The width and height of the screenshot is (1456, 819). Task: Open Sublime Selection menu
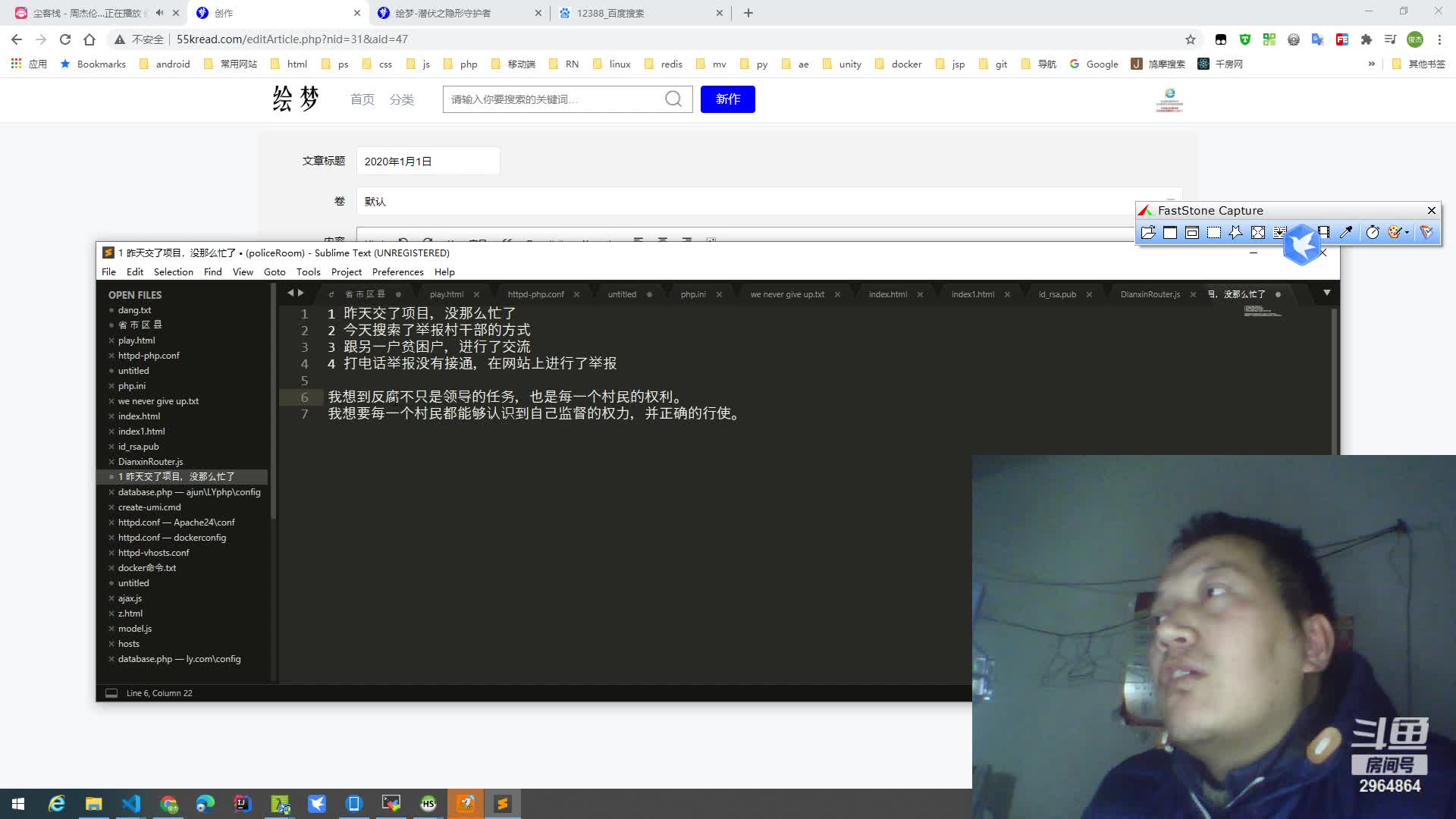pos(173,272)
